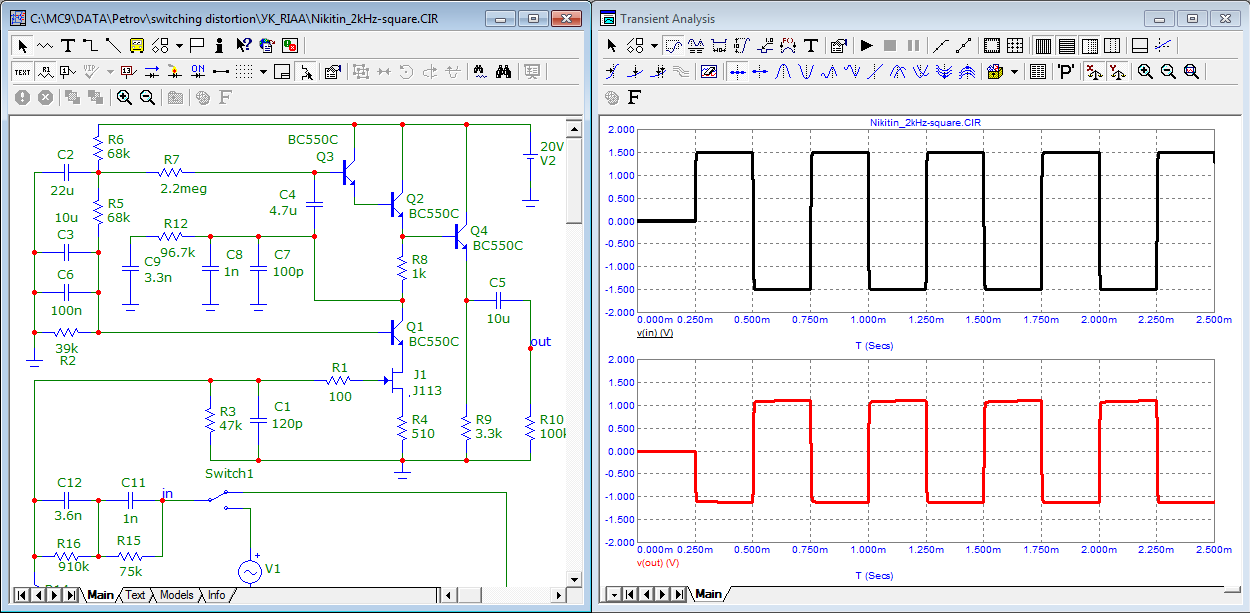
Task: Zoom in on the schematic
Action: tap(124, 97)
